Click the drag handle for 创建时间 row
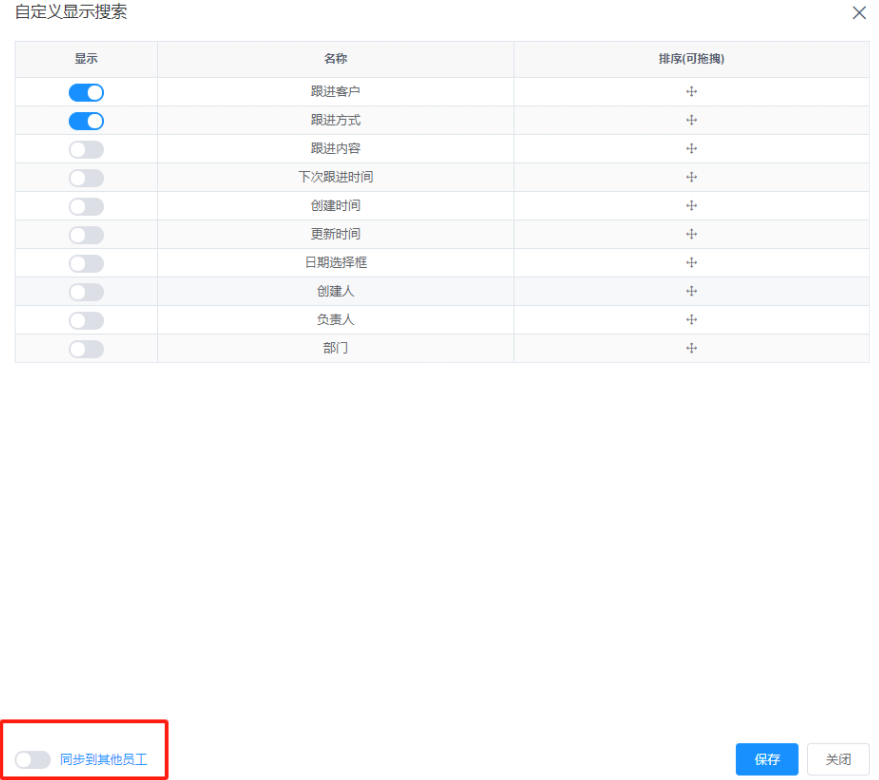The image size is (879, 780). pyautogui.click(x=692, y=205)
